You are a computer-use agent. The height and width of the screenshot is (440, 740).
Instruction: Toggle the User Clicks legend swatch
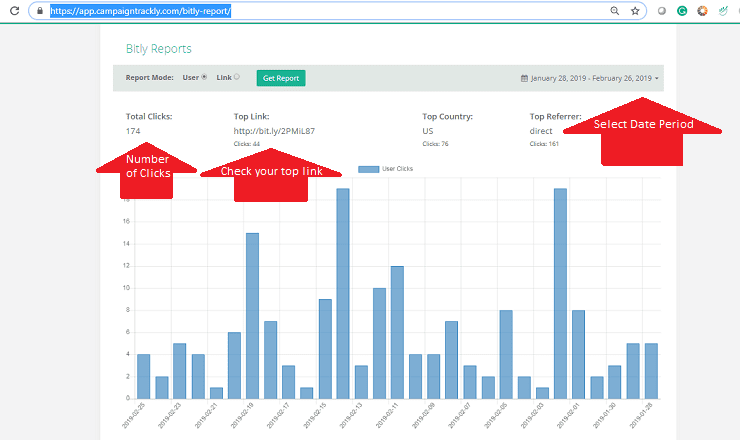click(x=369, y=169)
